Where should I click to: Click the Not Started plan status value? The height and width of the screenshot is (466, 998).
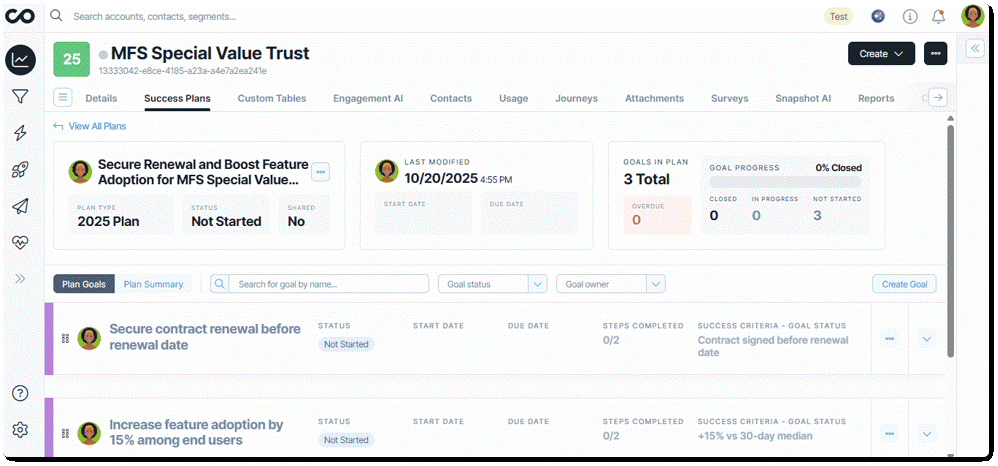(x=226, y=222)
